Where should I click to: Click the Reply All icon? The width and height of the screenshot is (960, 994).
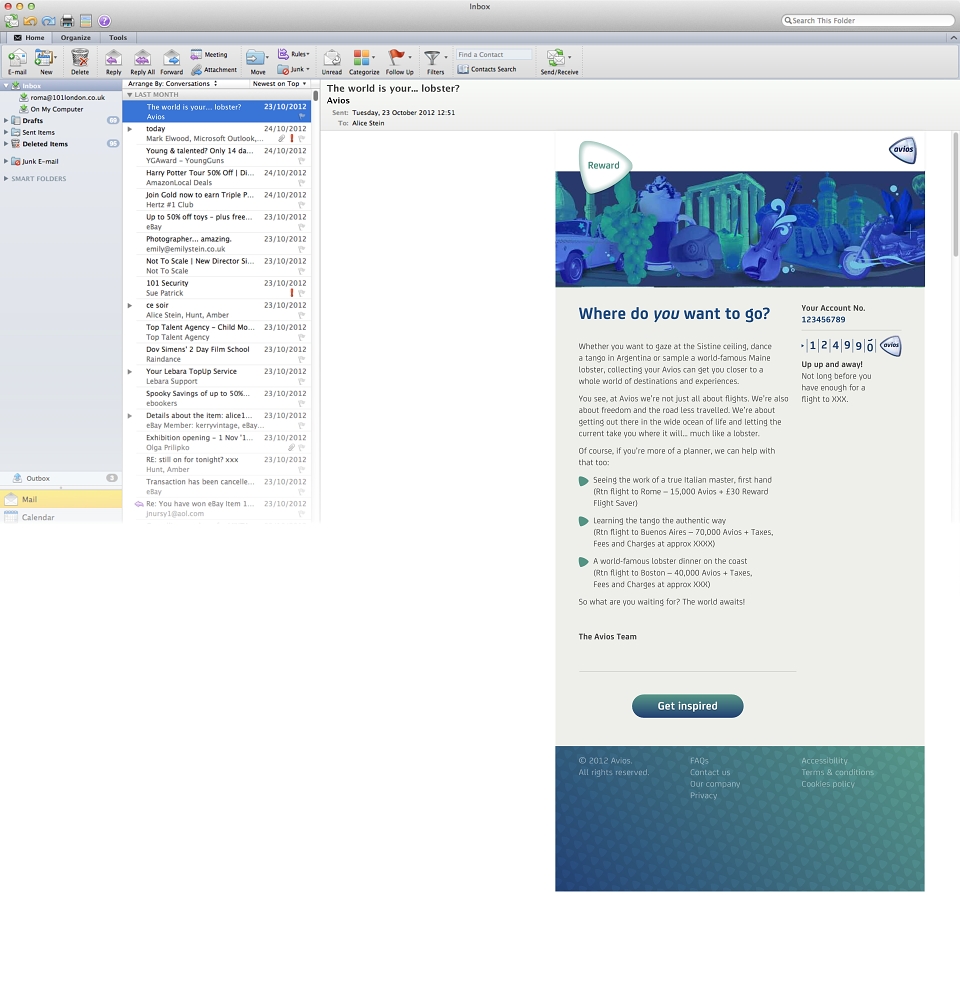pyautogui.click(x=142, y=58)
